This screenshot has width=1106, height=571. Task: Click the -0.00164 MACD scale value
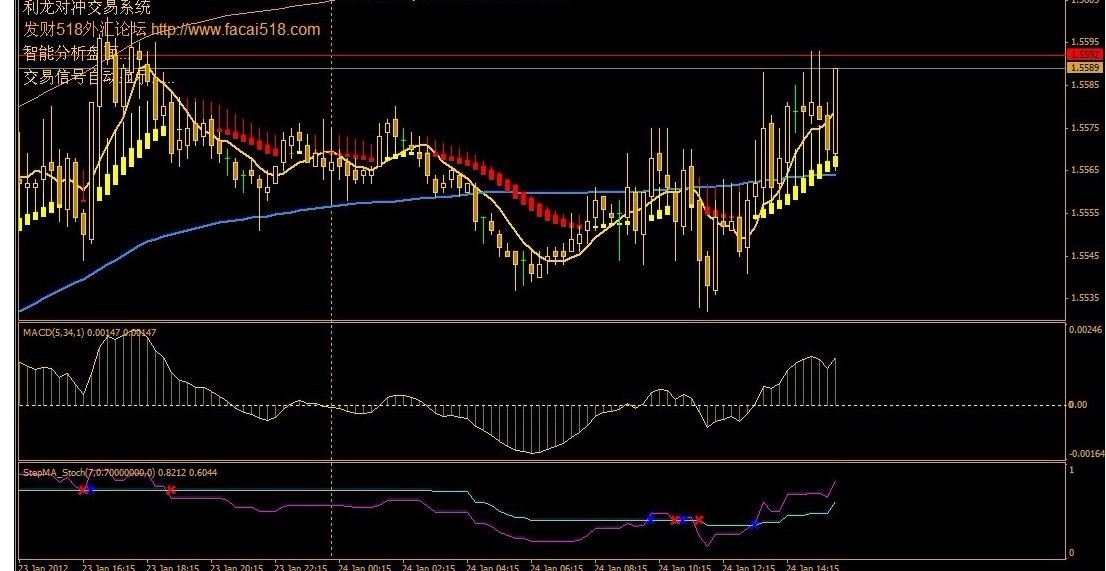(1084, 452)
